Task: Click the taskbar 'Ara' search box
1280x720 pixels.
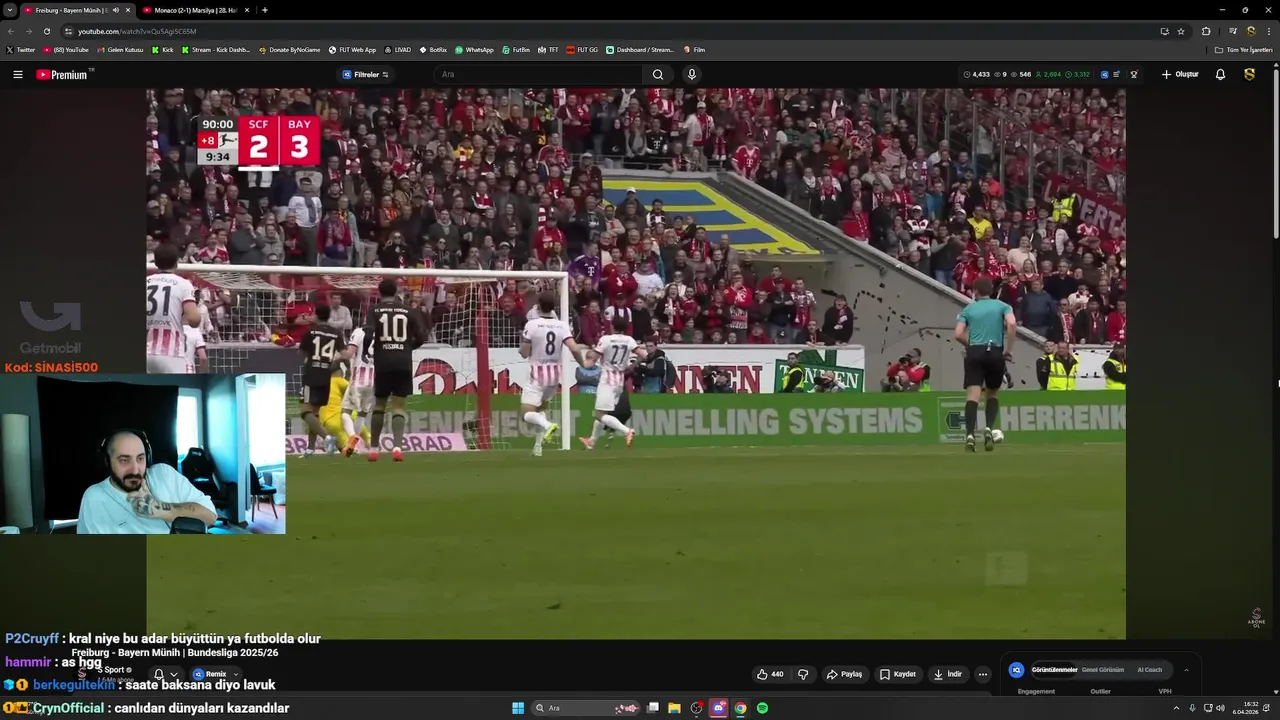Action: point(588,708)
